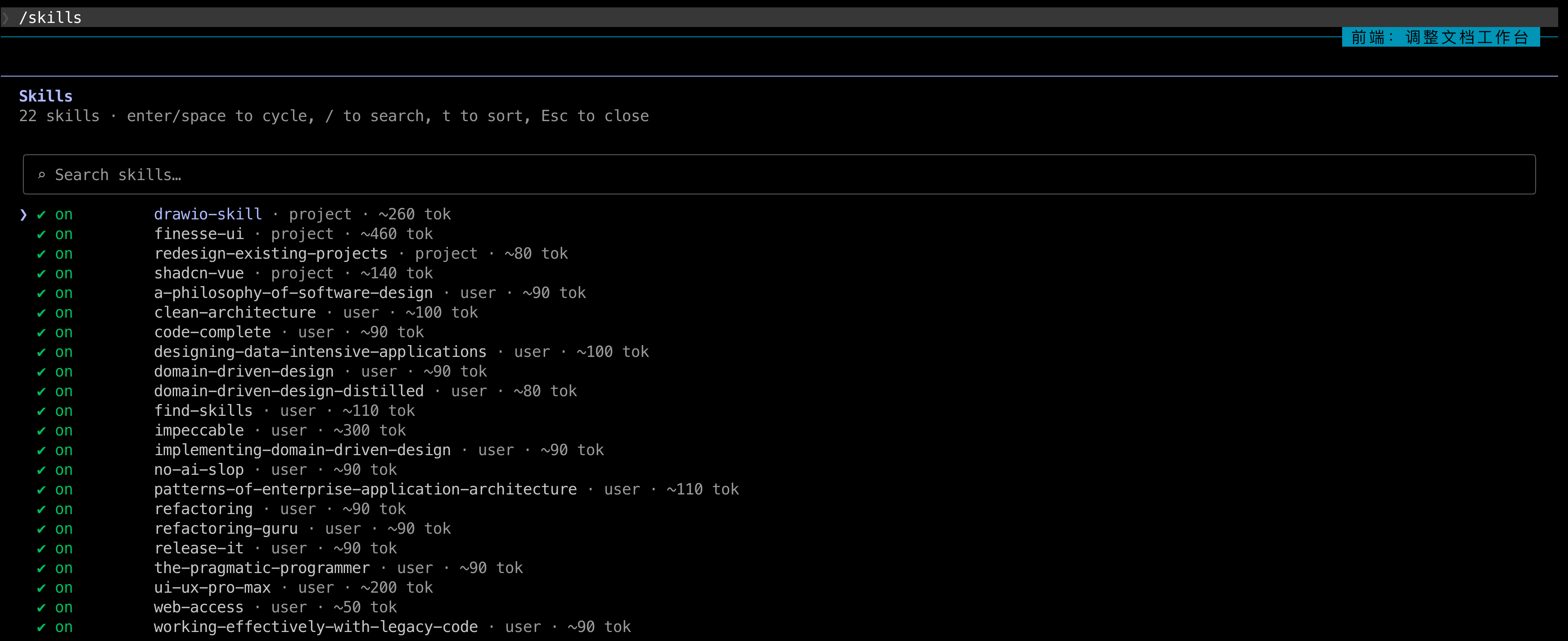The image size is (1568, 641).
Task: Select the code-complete skill name
Action: (x=212, y=332)
